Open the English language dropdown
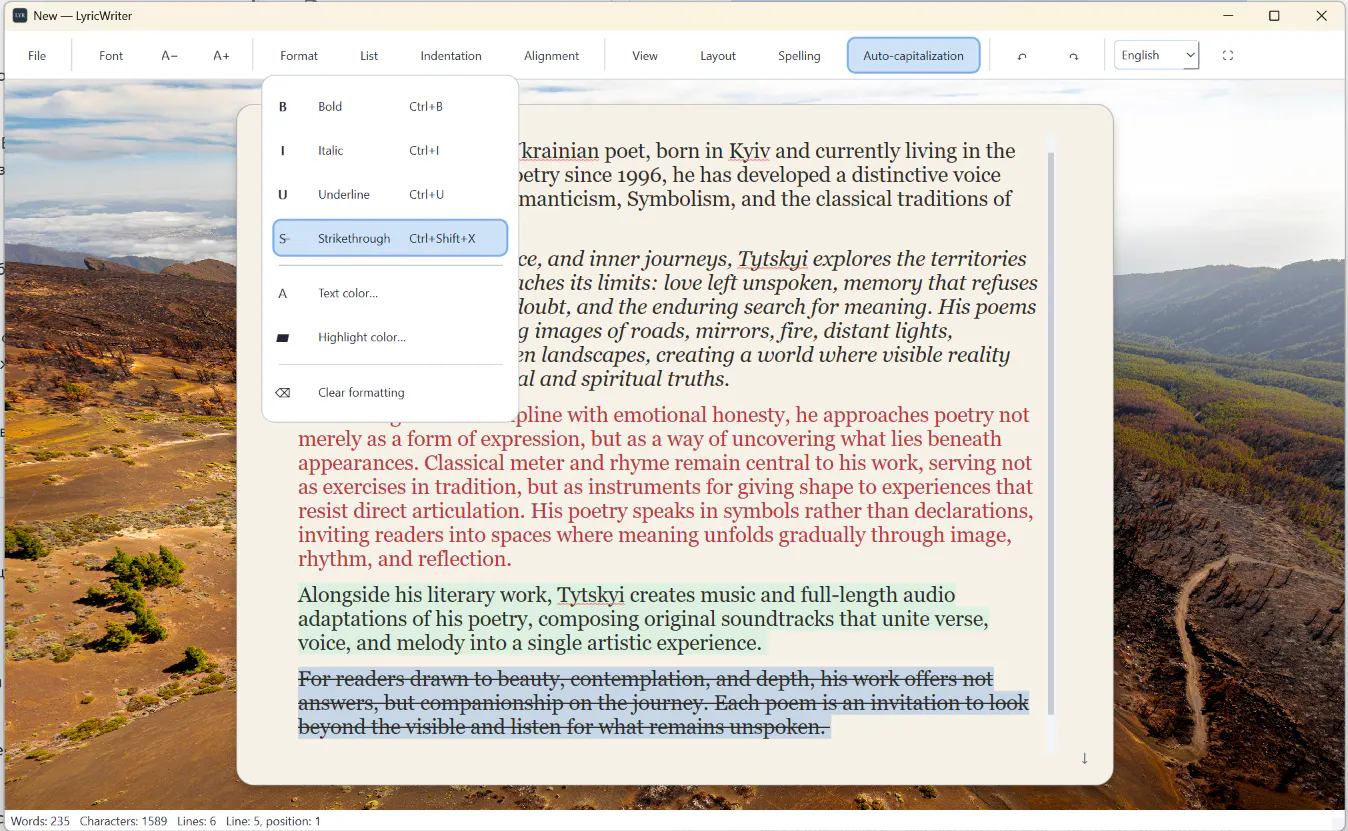Screen dimensions: 1348x831 tap(1156, 55)
